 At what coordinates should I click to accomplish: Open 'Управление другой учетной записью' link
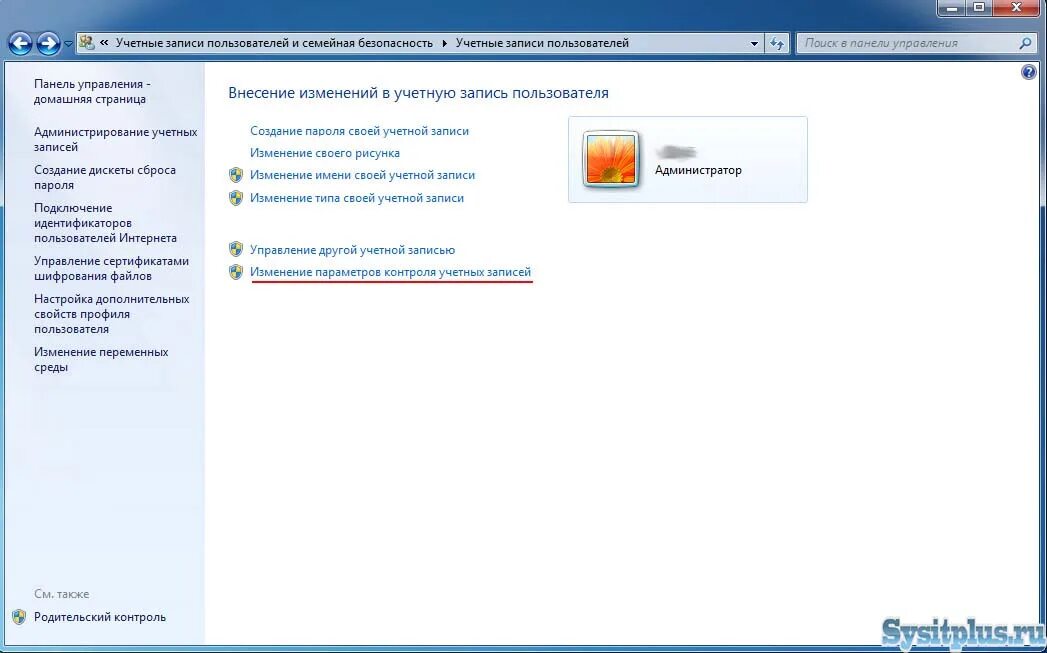(353, 250)
